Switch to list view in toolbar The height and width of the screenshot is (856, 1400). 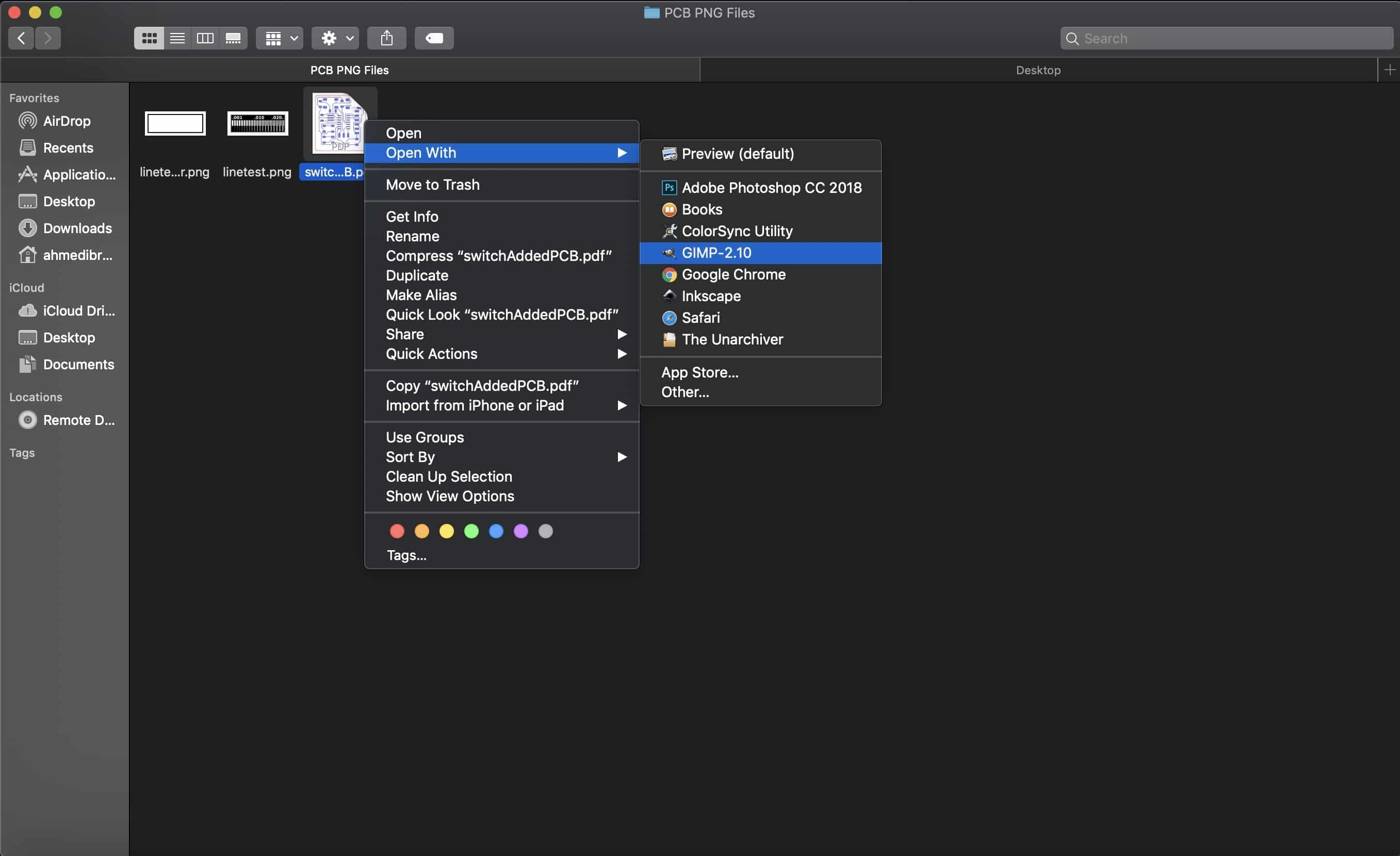[x=177, y=38]
